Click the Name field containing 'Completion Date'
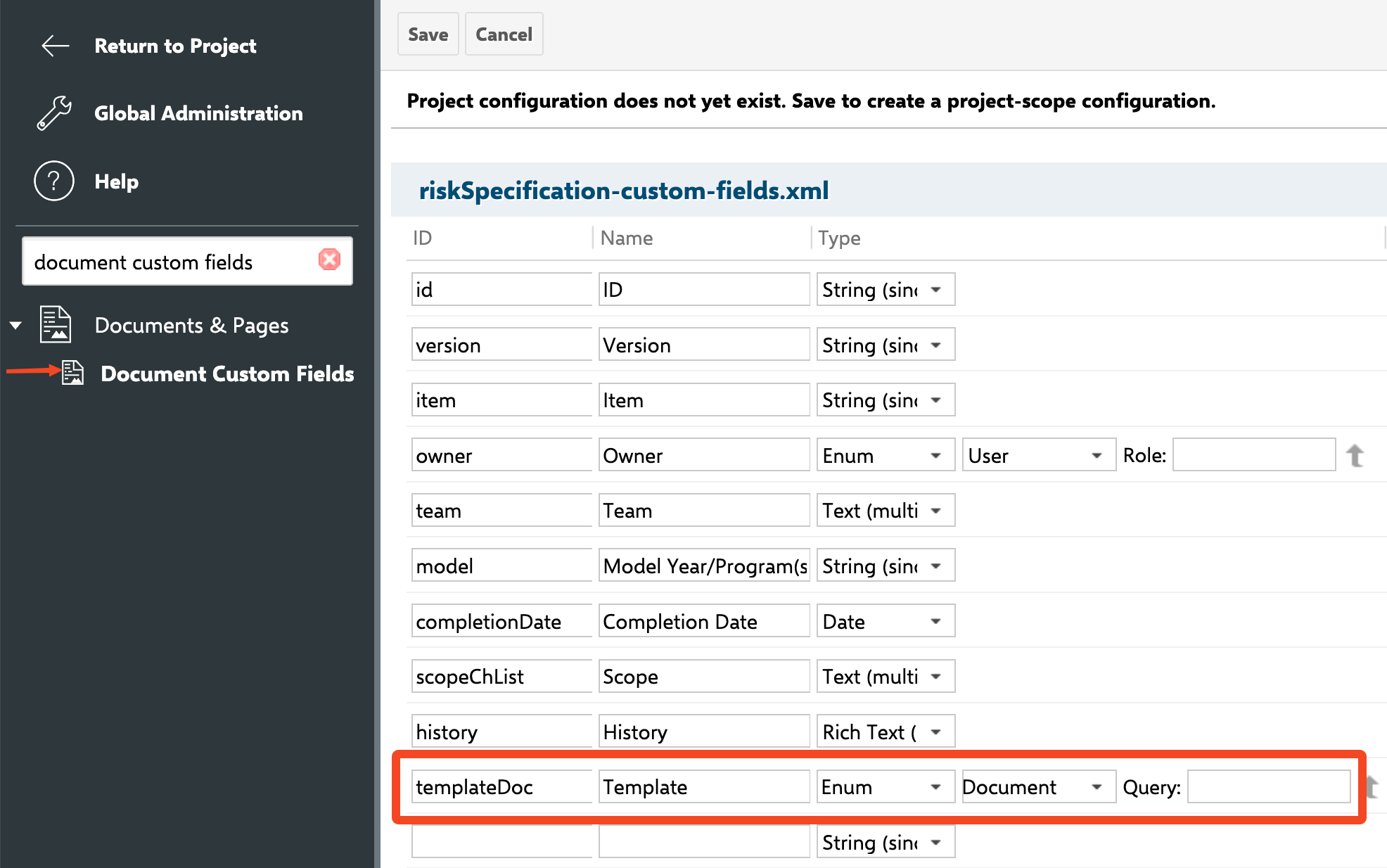Viewport: 1387px width, 868px height. tap(704, 621)
